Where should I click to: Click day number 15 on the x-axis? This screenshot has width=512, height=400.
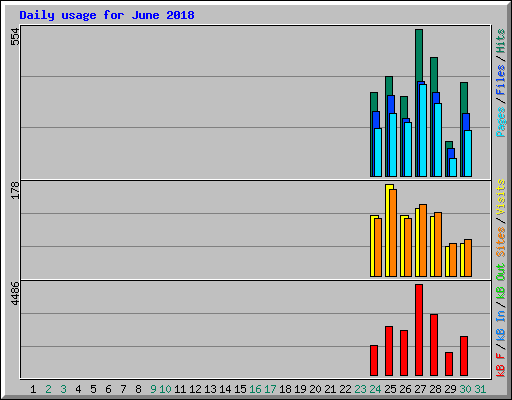[240, 389]
